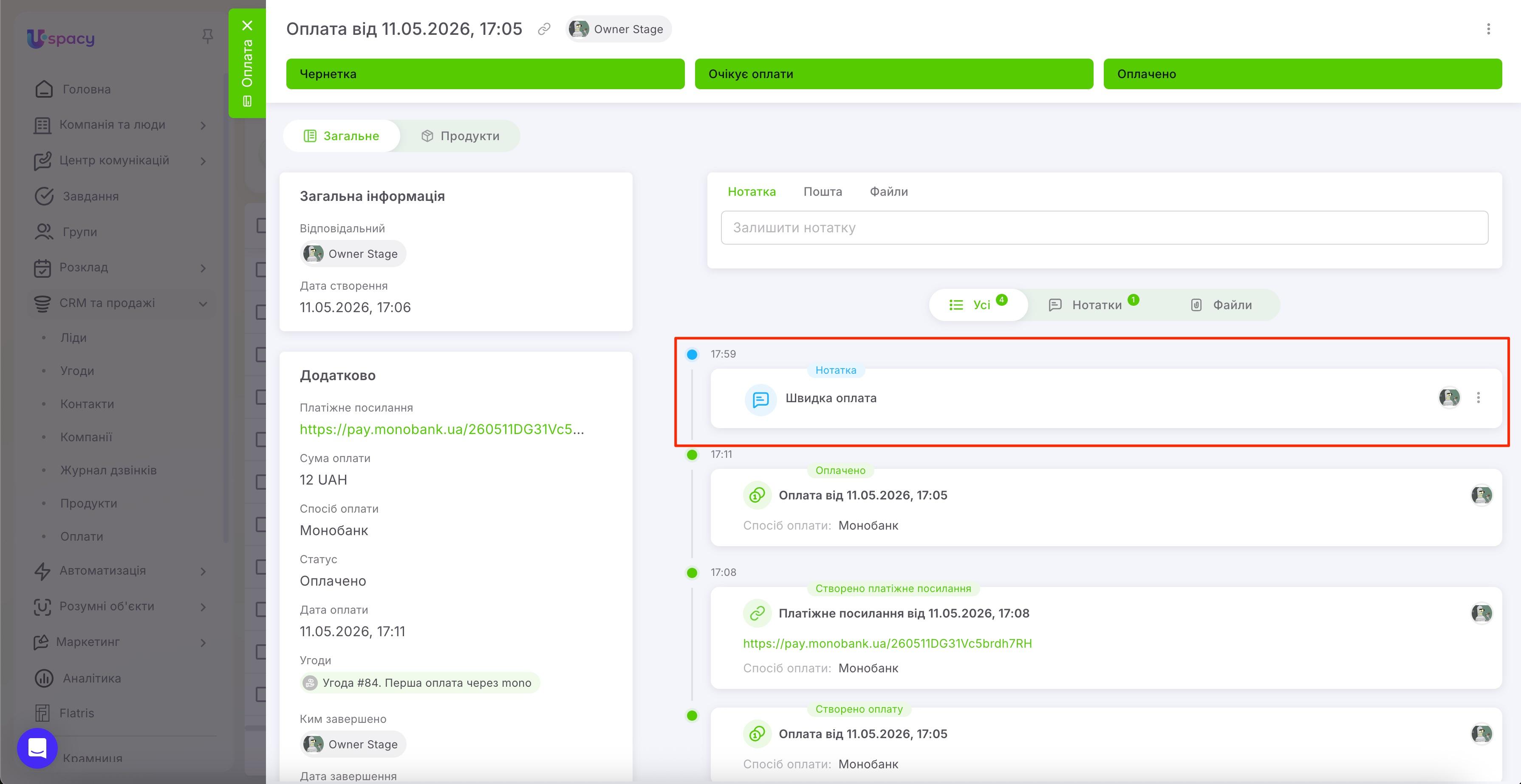The height and width of the screenshot is (784, 1521).
Task: Open Ліди in CRM menu
Action: [73, 338]
